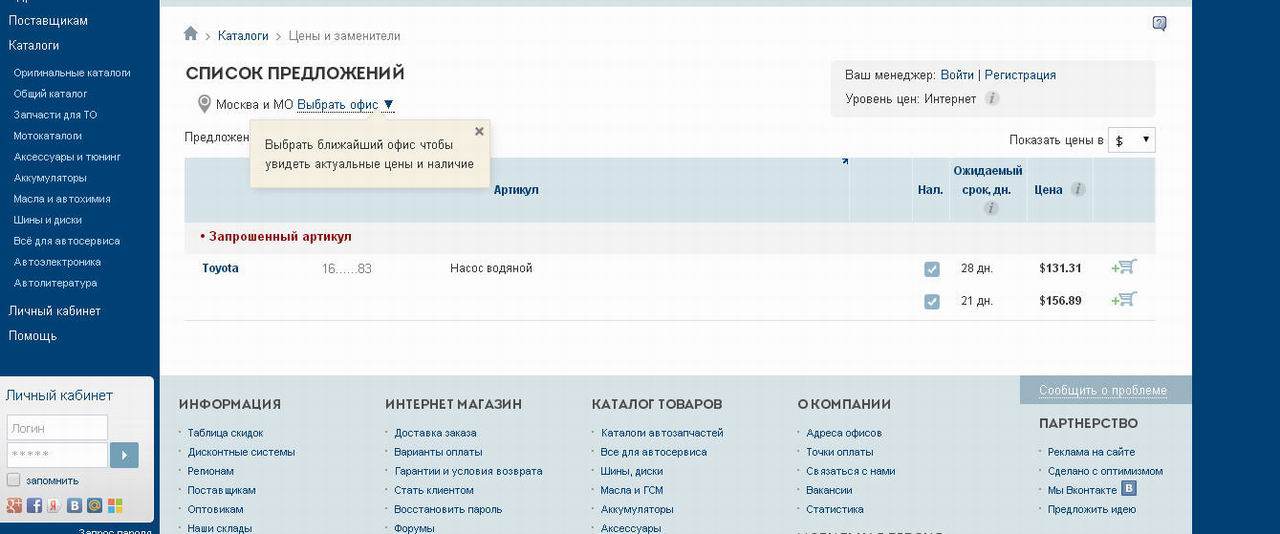Click the info icon next to Цена

1078,189
